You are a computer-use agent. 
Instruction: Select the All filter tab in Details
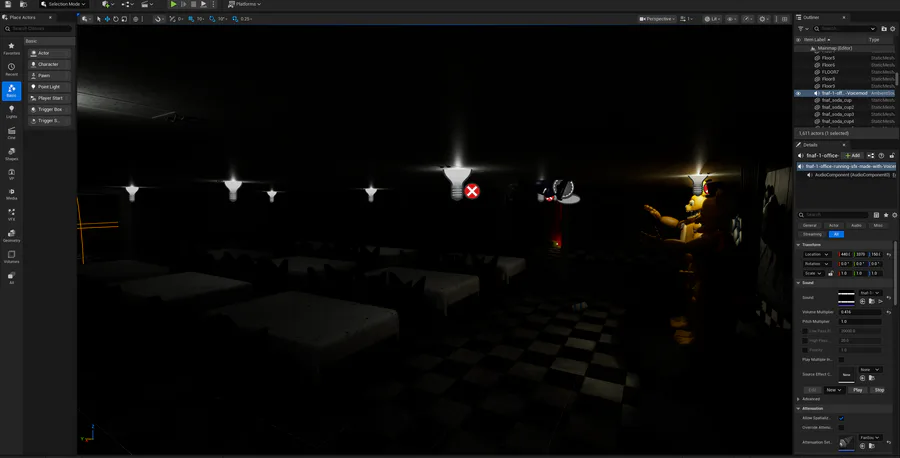pos(836,234)
